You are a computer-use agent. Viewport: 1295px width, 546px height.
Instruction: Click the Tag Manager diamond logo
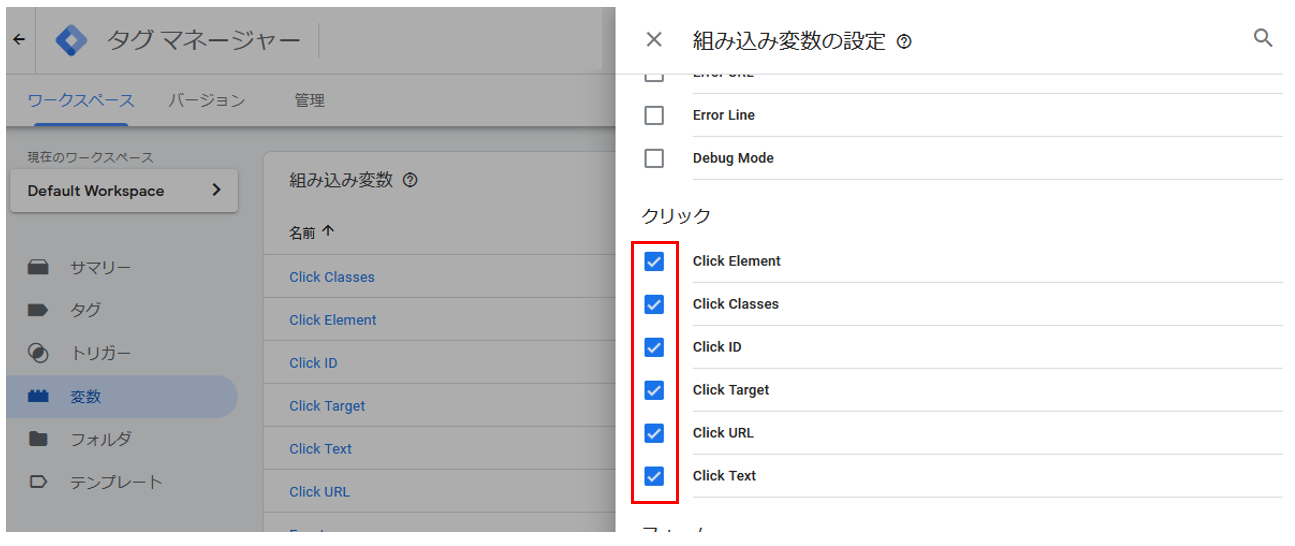tap(71, 41)
